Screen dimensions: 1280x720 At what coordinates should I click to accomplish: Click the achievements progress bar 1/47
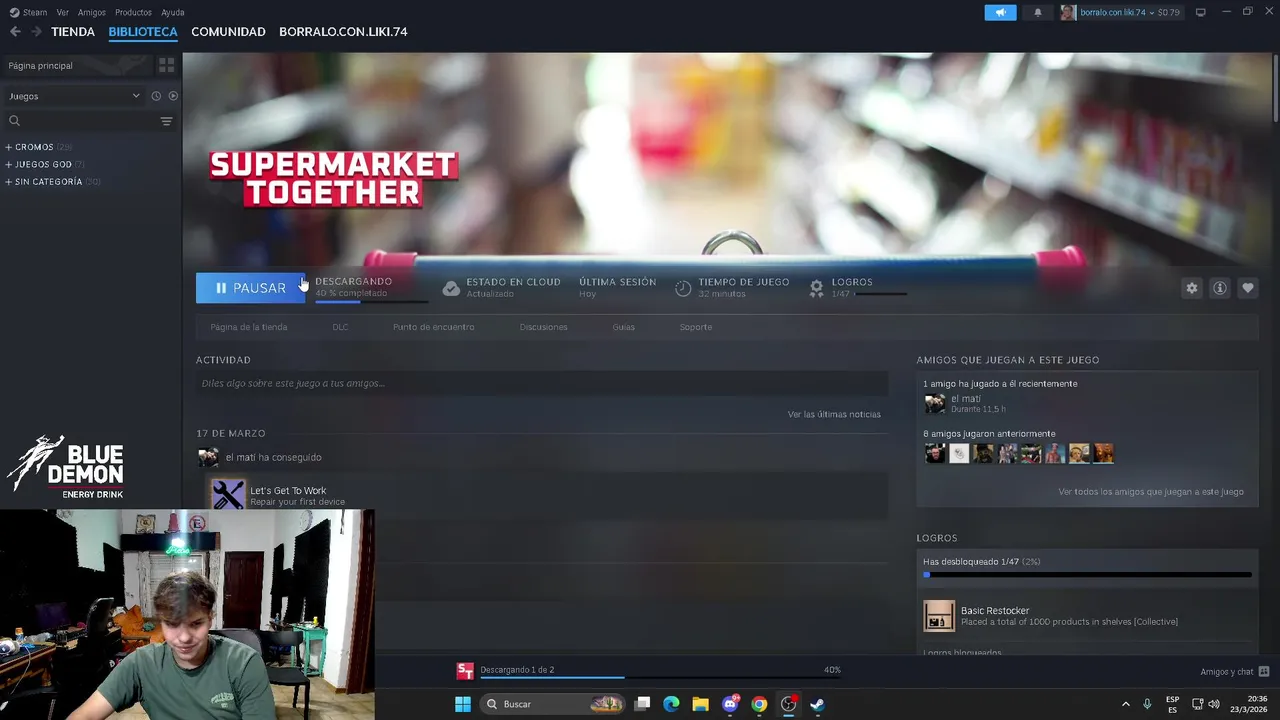[x=1087, y=575]
